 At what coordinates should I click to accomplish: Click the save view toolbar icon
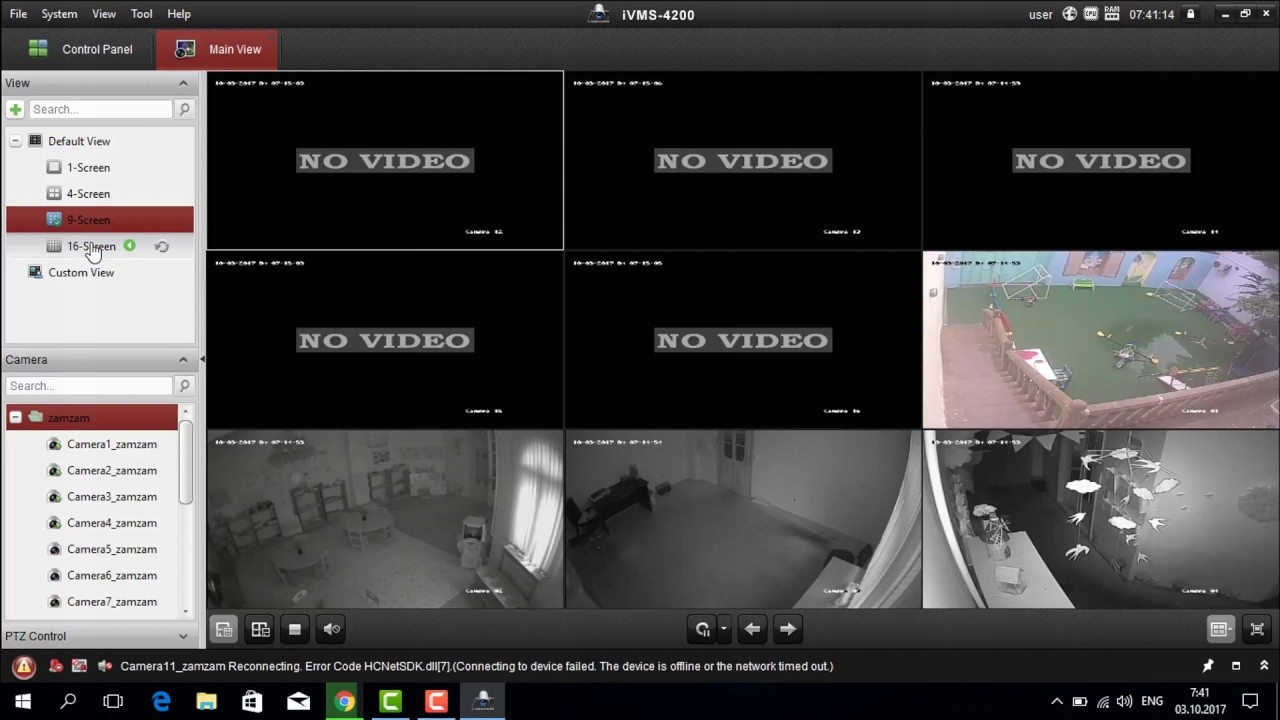(x=224, y=629)
